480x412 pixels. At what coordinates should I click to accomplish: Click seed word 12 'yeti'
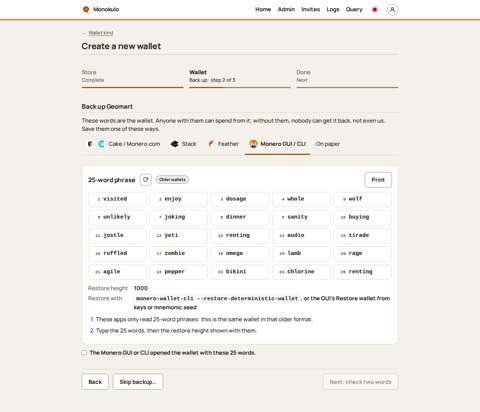click(x=178, y=235)
